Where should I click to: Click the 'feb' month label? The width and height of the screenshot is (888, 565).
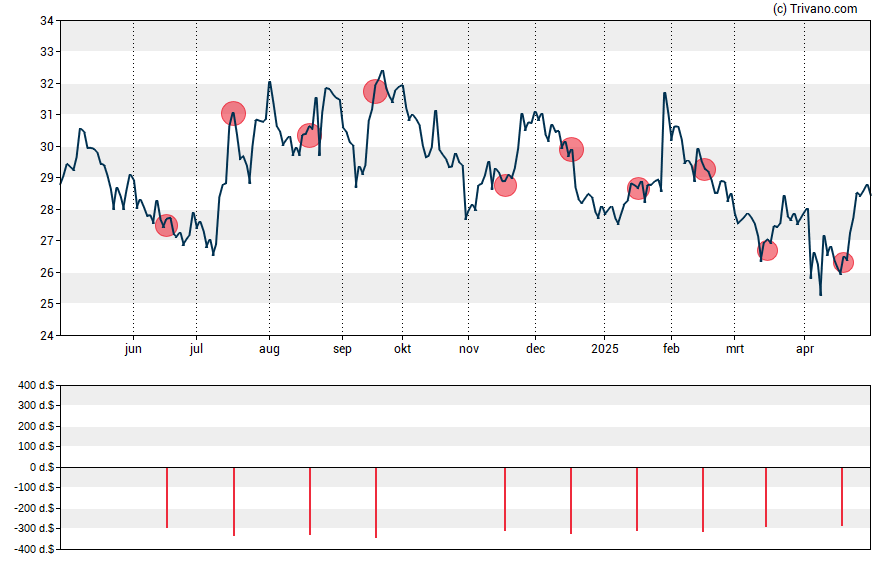tap(671, 349)
